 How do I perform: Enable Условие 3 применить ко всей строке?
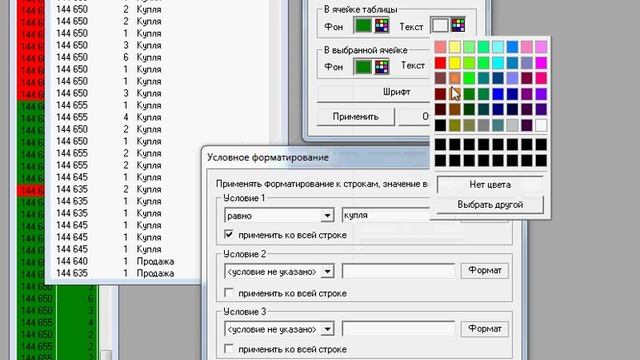point(229,349)
